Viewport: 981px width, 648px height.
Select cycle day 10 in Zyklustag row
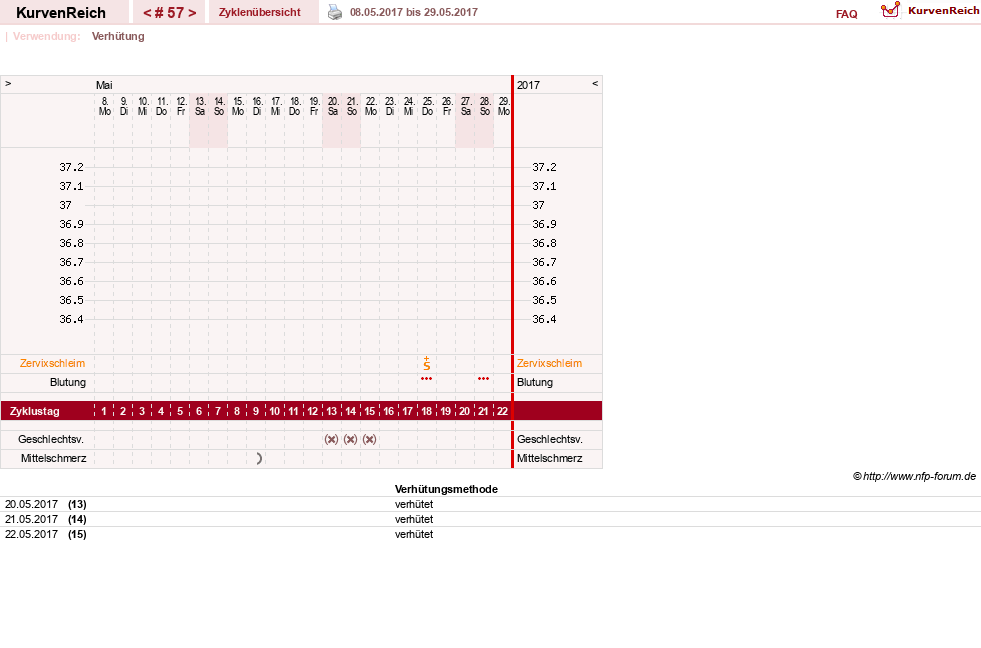(275, 412)
